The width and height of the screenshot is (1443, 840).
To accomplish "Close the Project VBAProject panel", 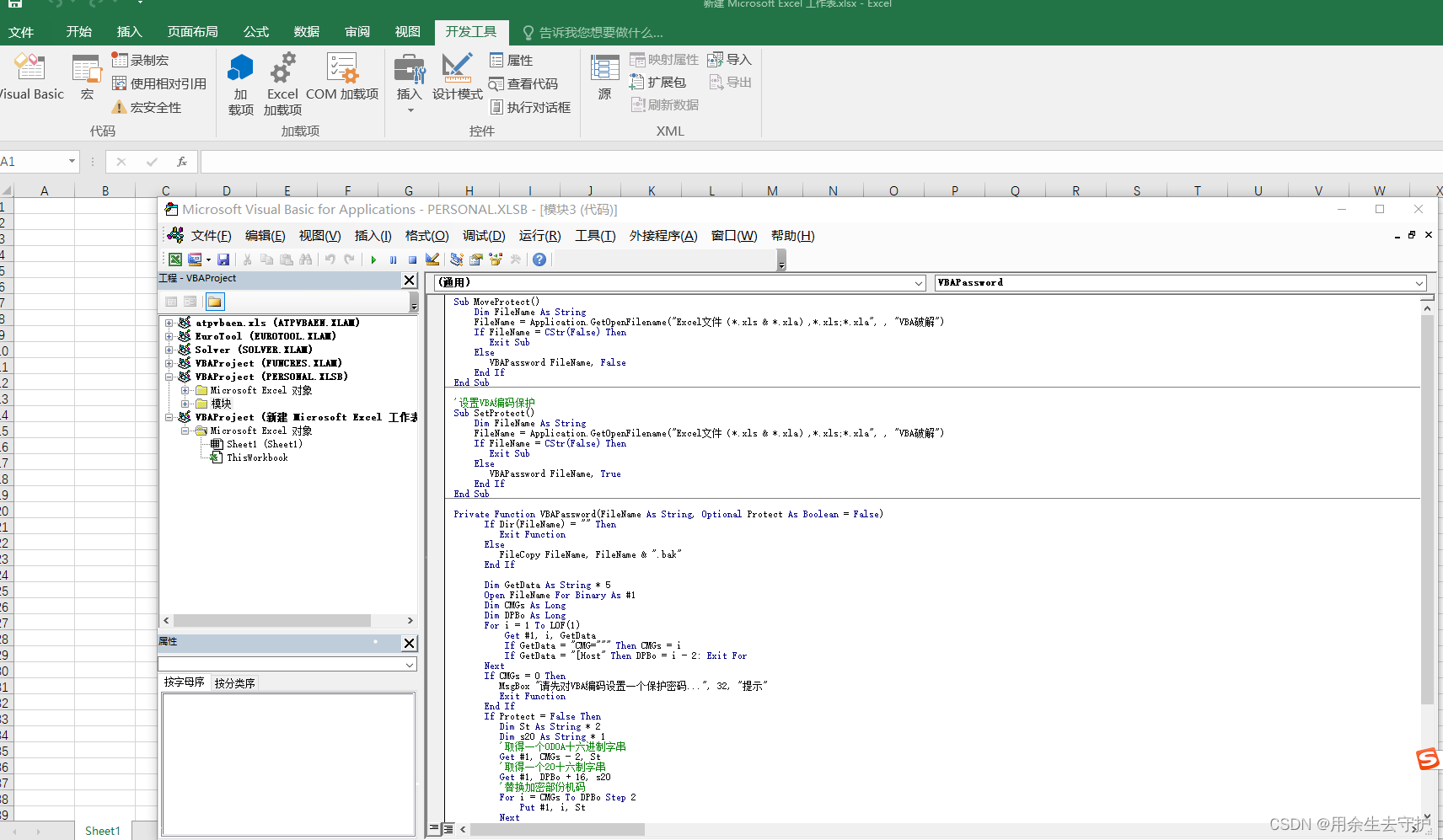I will click(410, 280).
